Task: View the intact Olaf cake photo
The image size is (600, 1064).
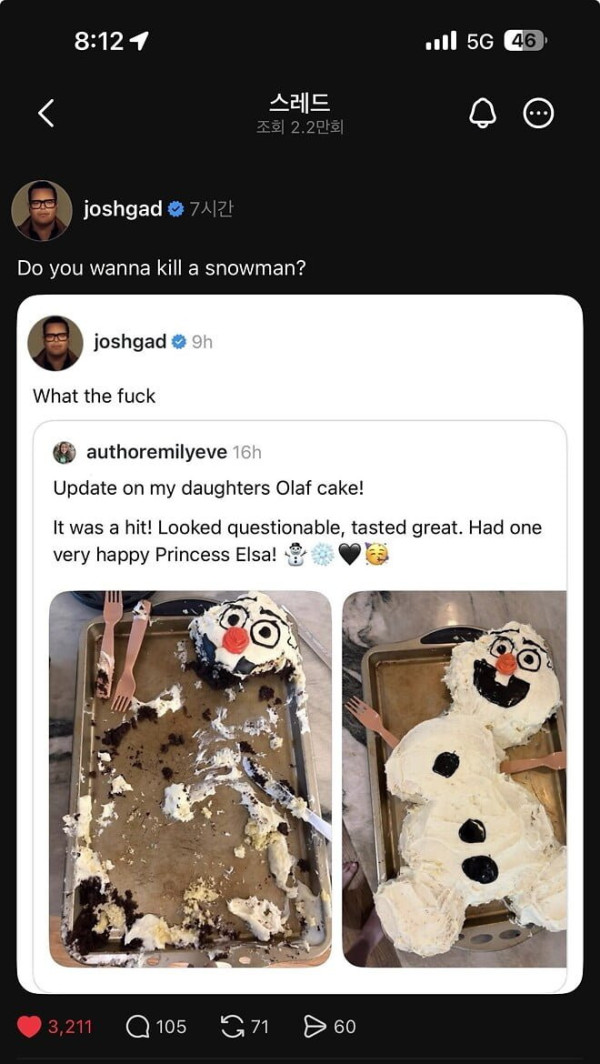Action: click(454, 778)
